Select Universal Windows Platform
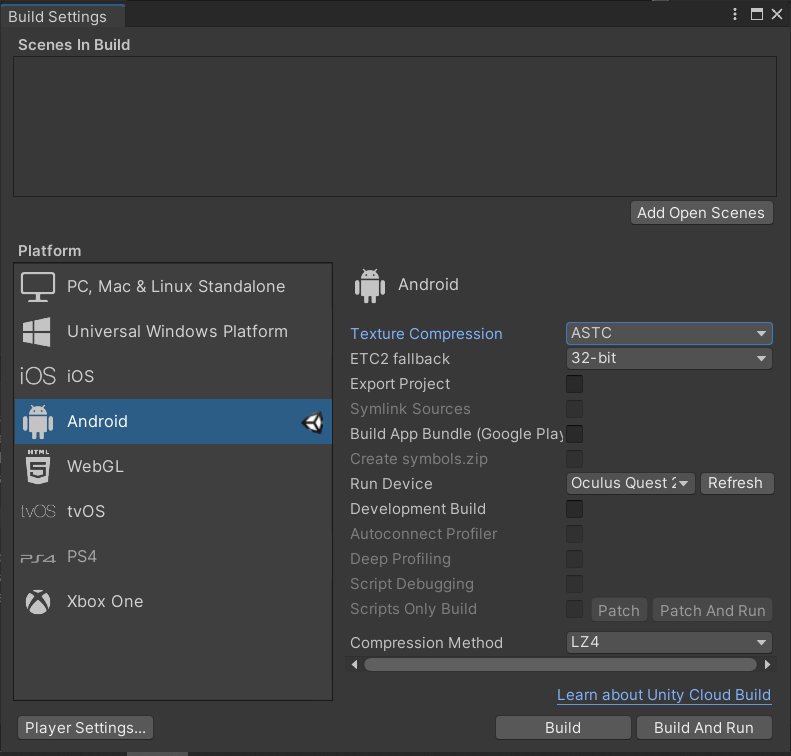 pyautogui.click(x=173, y=332)
